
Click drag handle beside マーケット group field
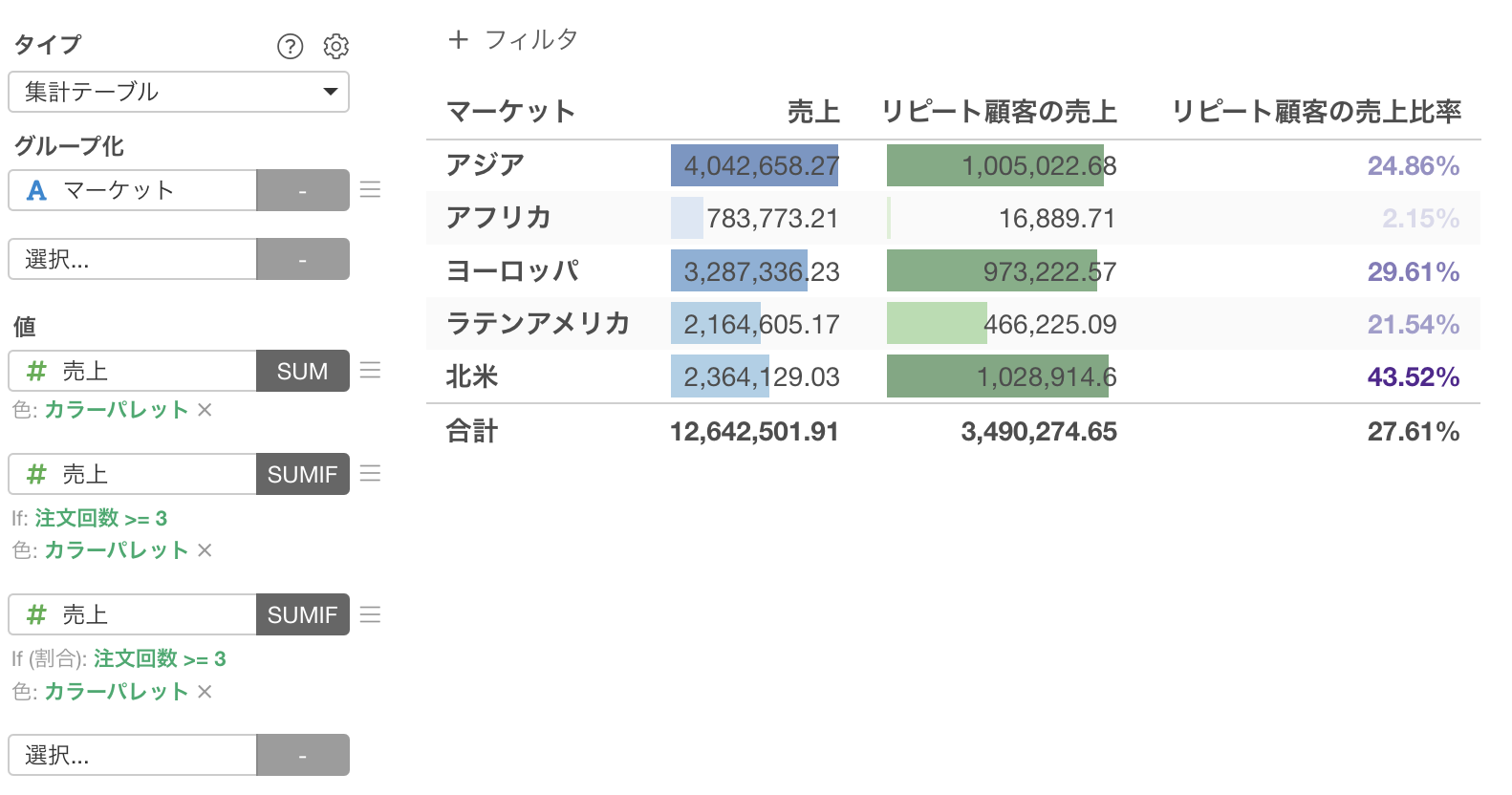pyautogui.click(x=371, y=189)
